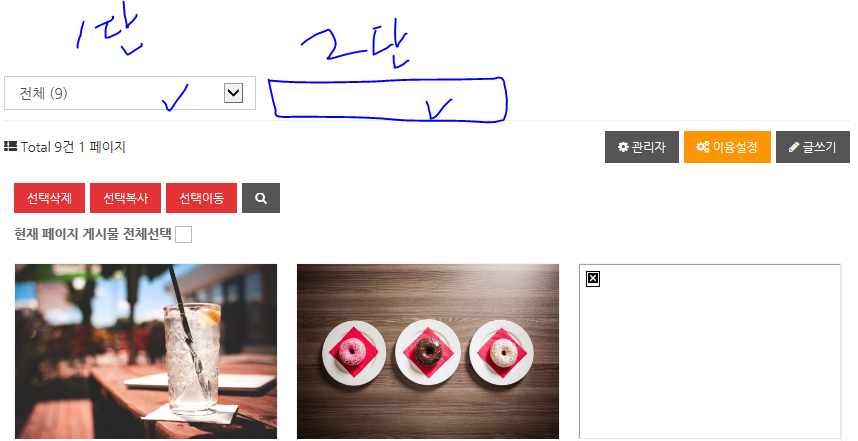Click inside the hand-drawn blue rectangle
The image size is (858, 441).
(x=387, y=99)
